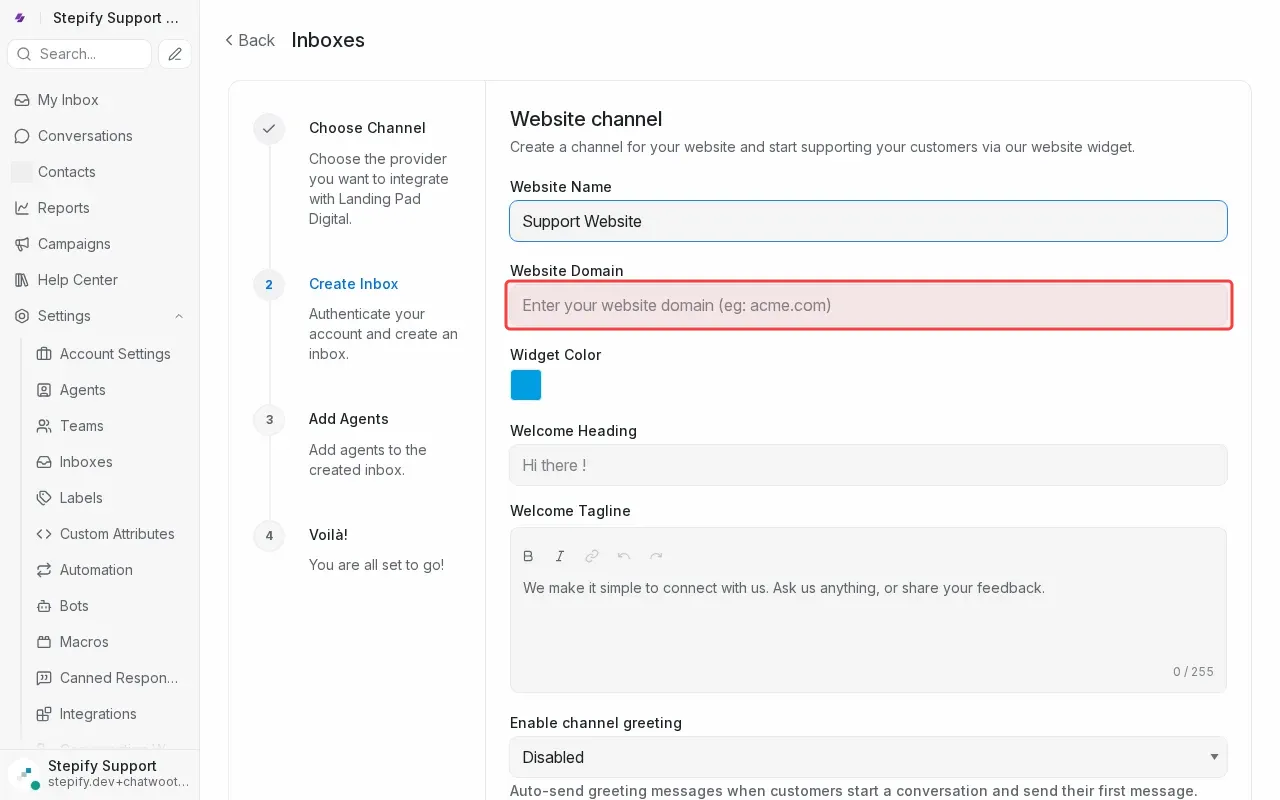The image size is (1280, 800).
Task: Click the compose new conversation pencil icon
Action: point(175,54)
